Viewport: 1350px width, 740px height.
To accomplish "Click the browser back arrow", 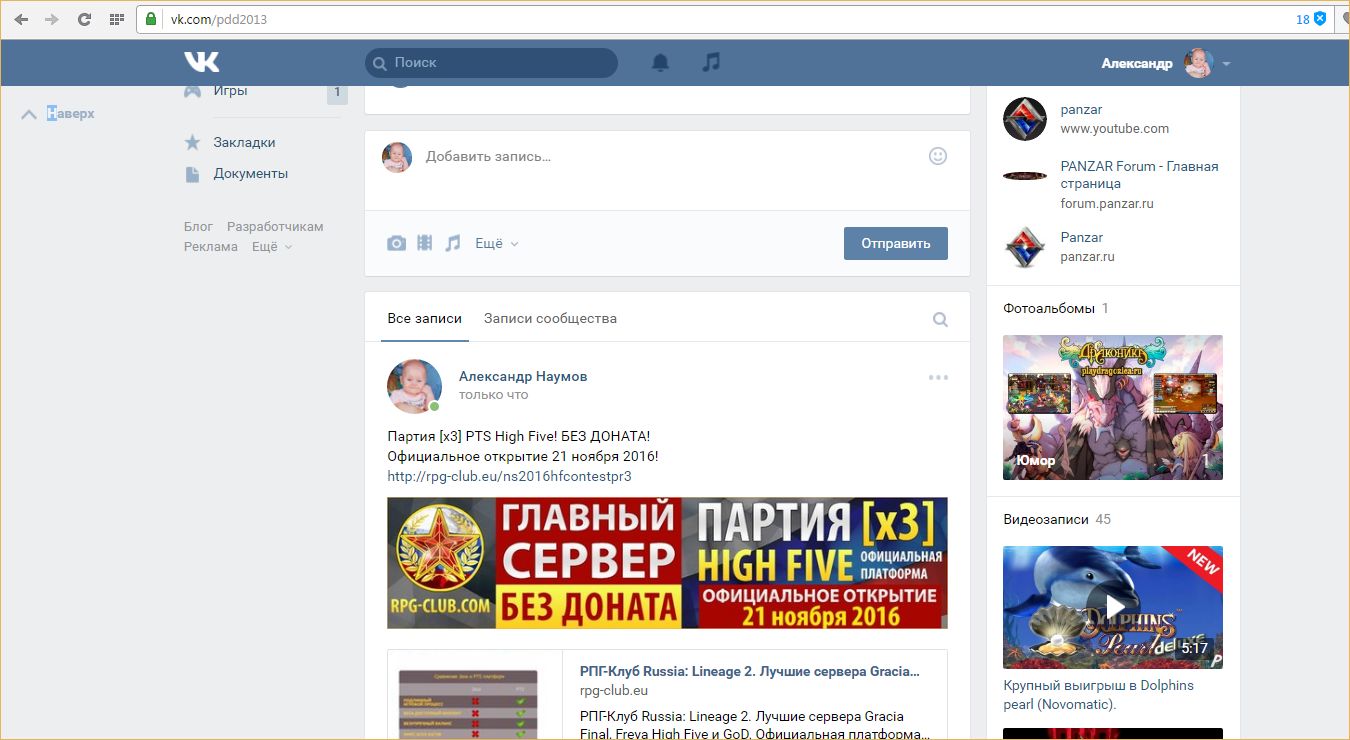I will click(x=22, y=19).
